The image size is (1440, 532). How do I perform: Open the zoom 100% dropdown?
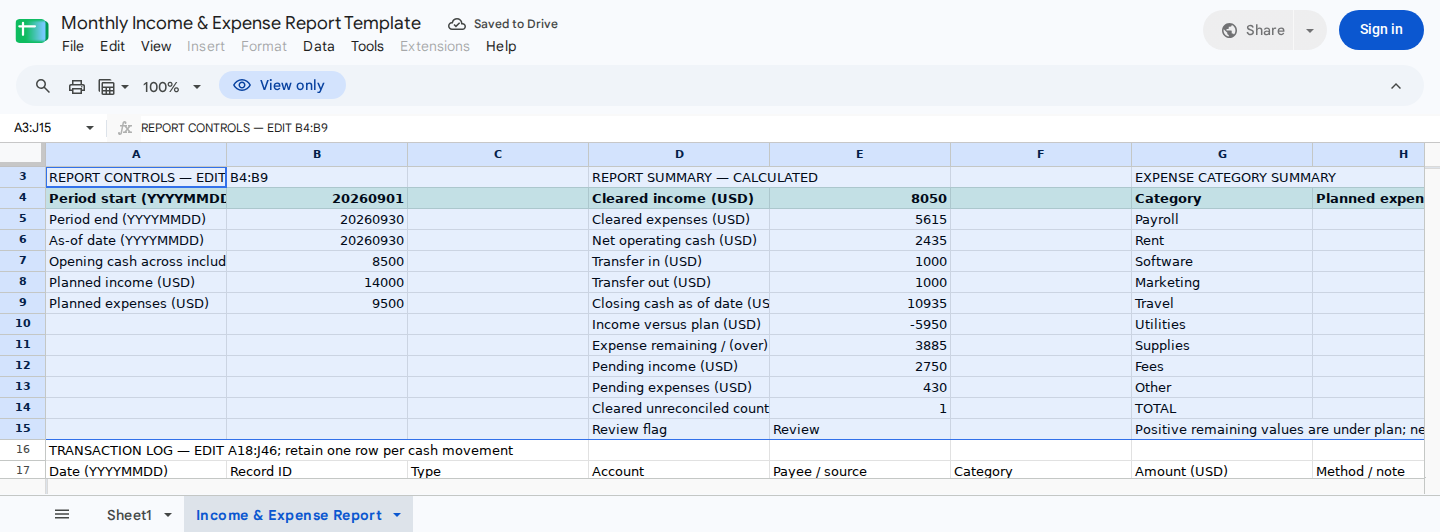[x=172, y=87]
